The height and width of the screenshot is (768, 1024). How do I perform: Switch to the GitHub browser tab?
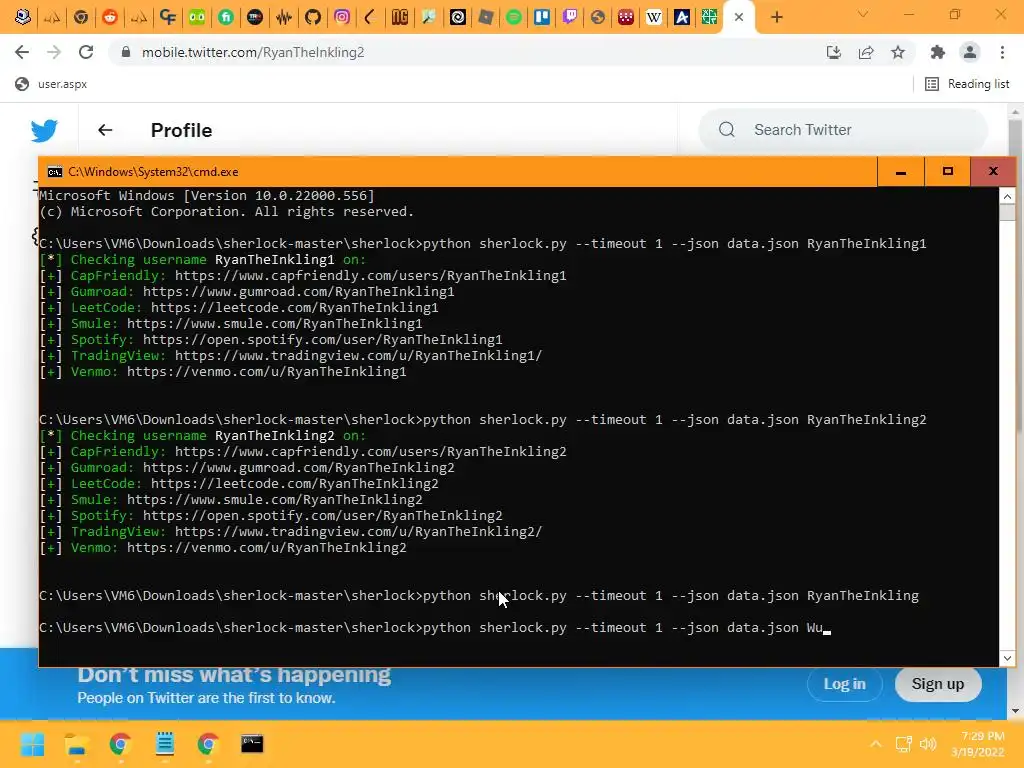tap(313, 17)
